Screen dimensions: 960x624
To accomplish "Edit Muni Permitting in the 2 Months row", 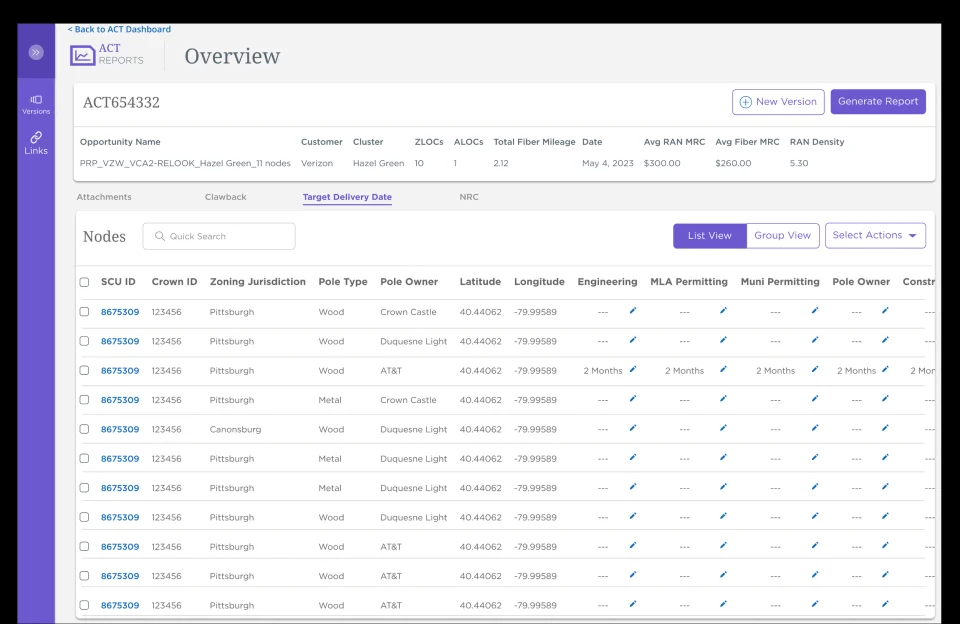I will tap(815, 369).
